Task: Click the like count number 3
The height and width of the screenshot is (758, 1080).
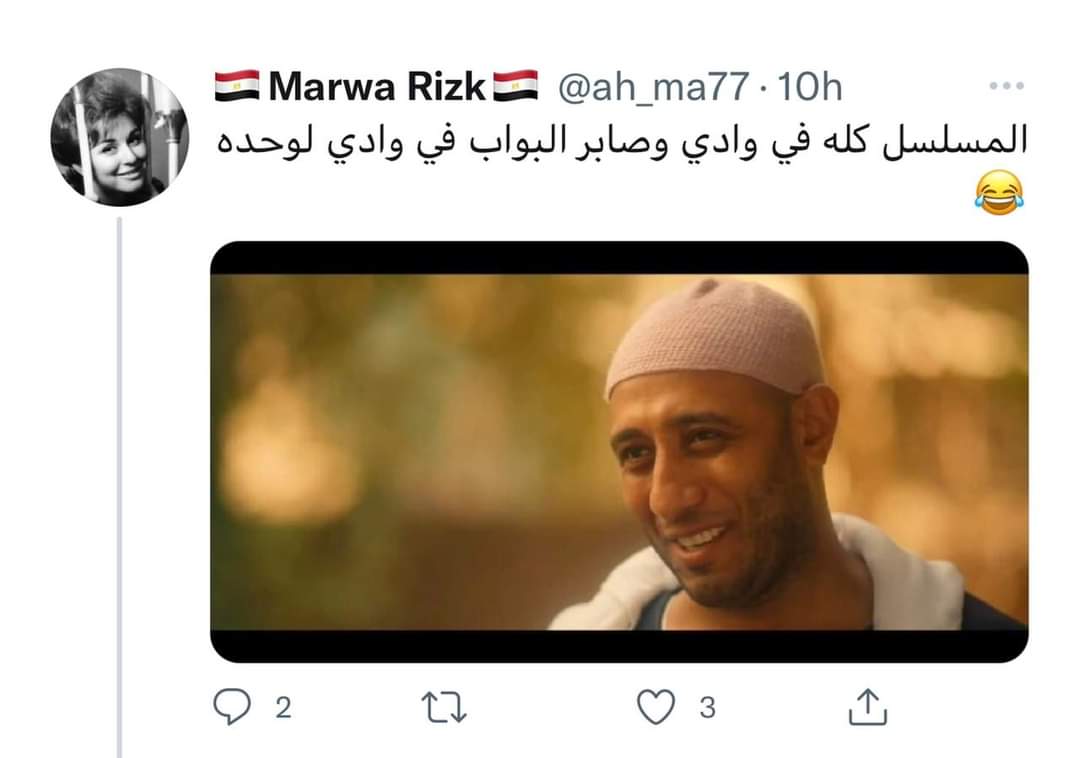Action: pos(707,708)
